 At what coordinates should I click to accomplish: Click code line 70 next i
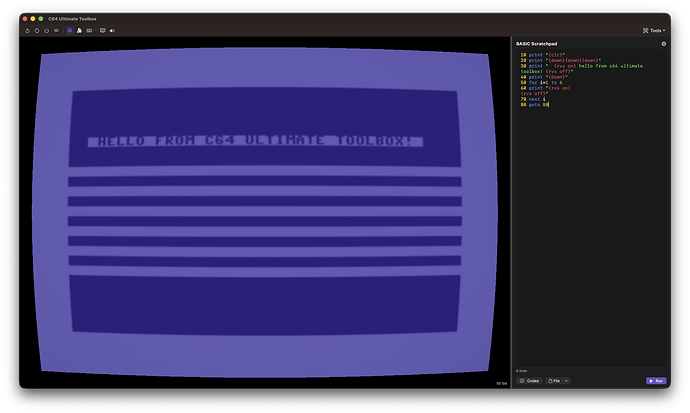(x=533, y=99)
